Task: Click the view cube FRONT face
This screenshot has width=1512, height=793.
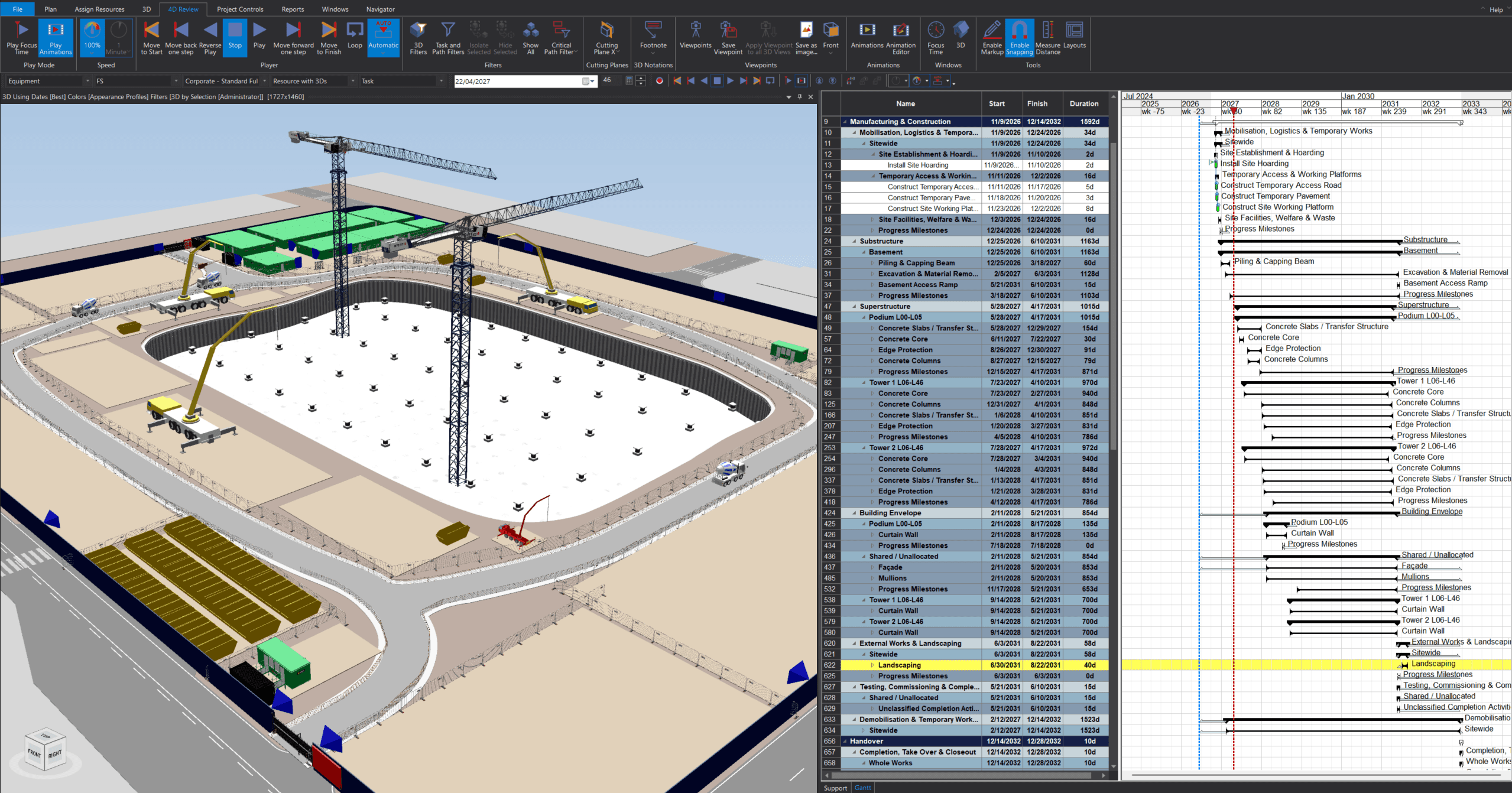Action: 34,753
